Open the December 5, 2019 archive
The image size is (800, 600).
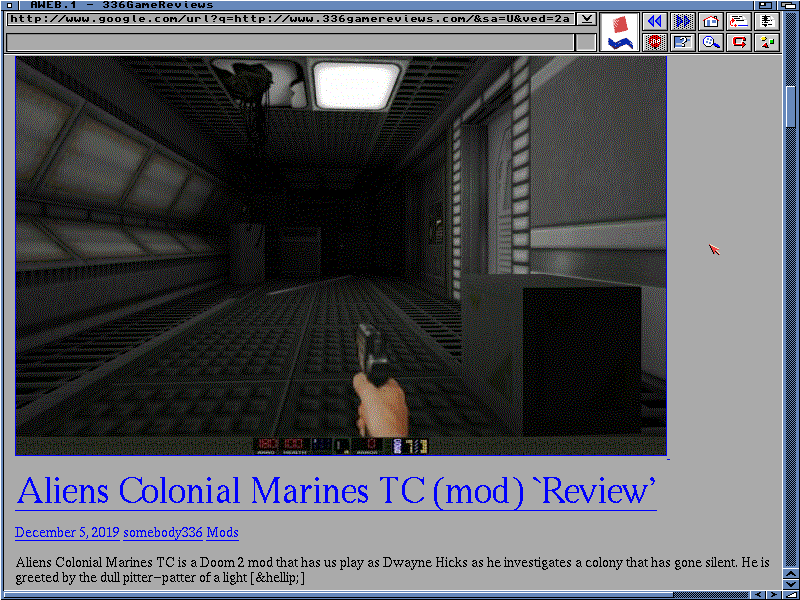point(66,532)
